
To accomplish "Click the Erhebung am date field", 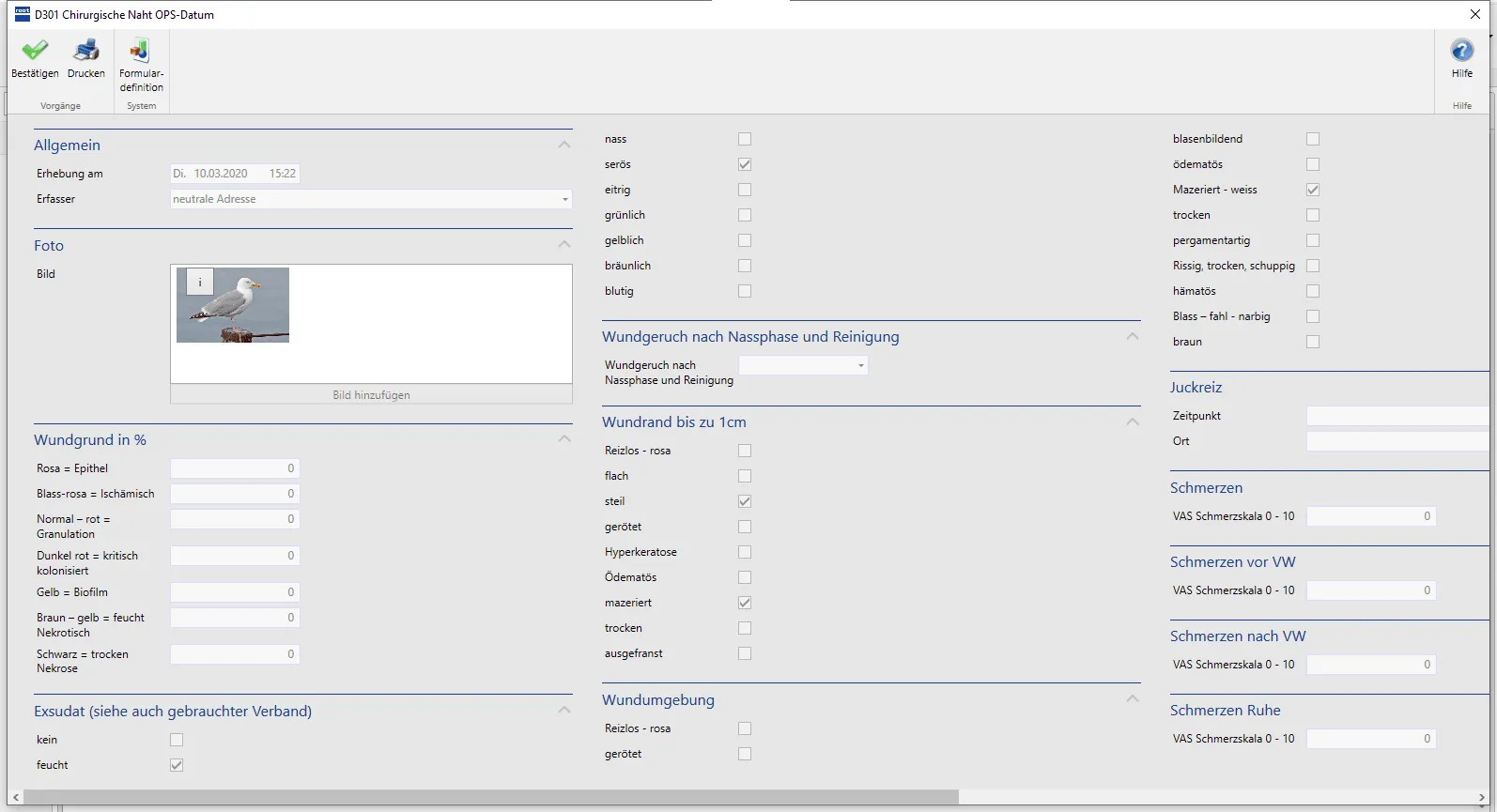I will click(235, 174).
